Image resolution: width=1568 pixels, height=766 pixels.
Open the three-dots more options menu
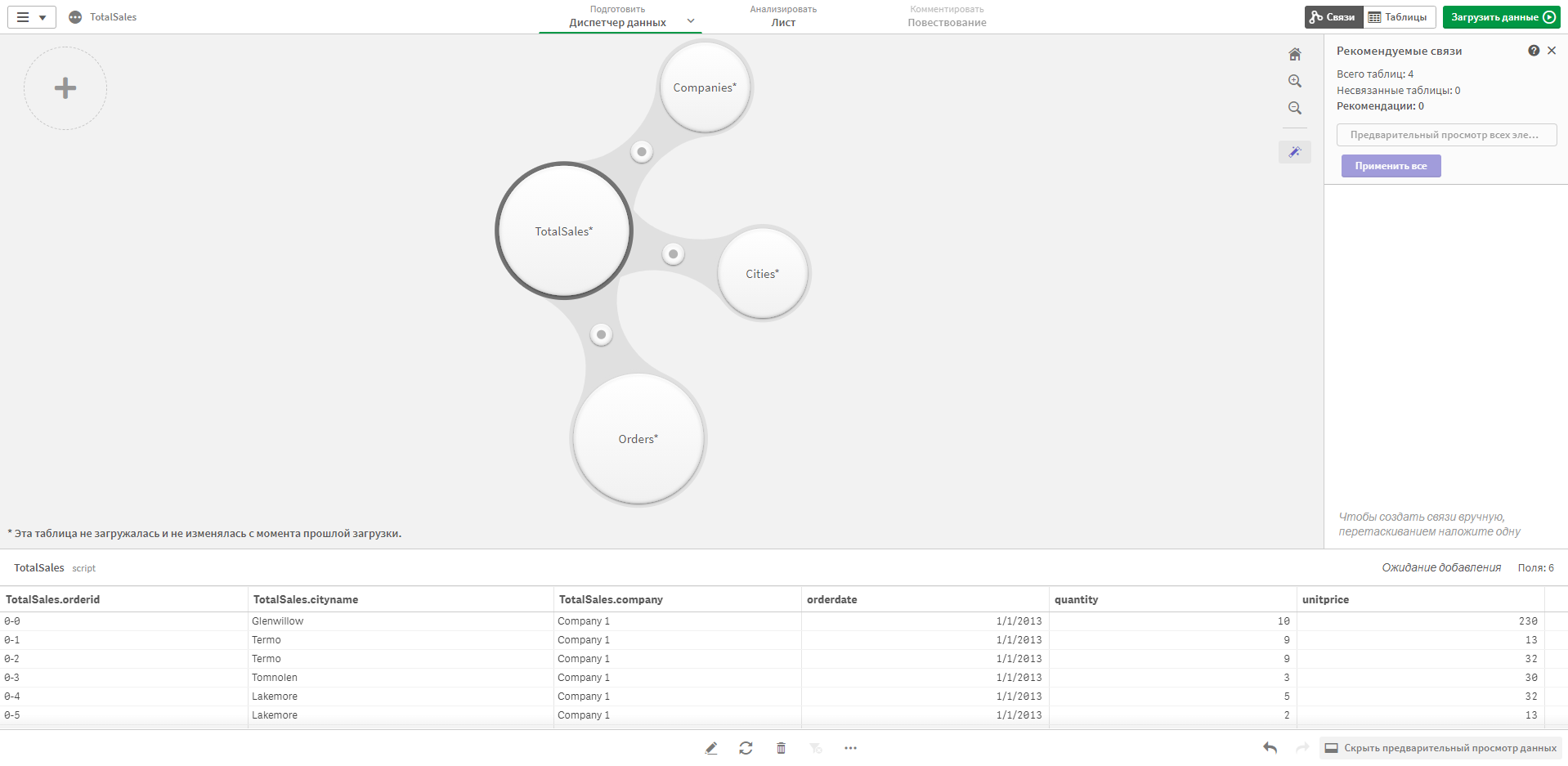850,748
